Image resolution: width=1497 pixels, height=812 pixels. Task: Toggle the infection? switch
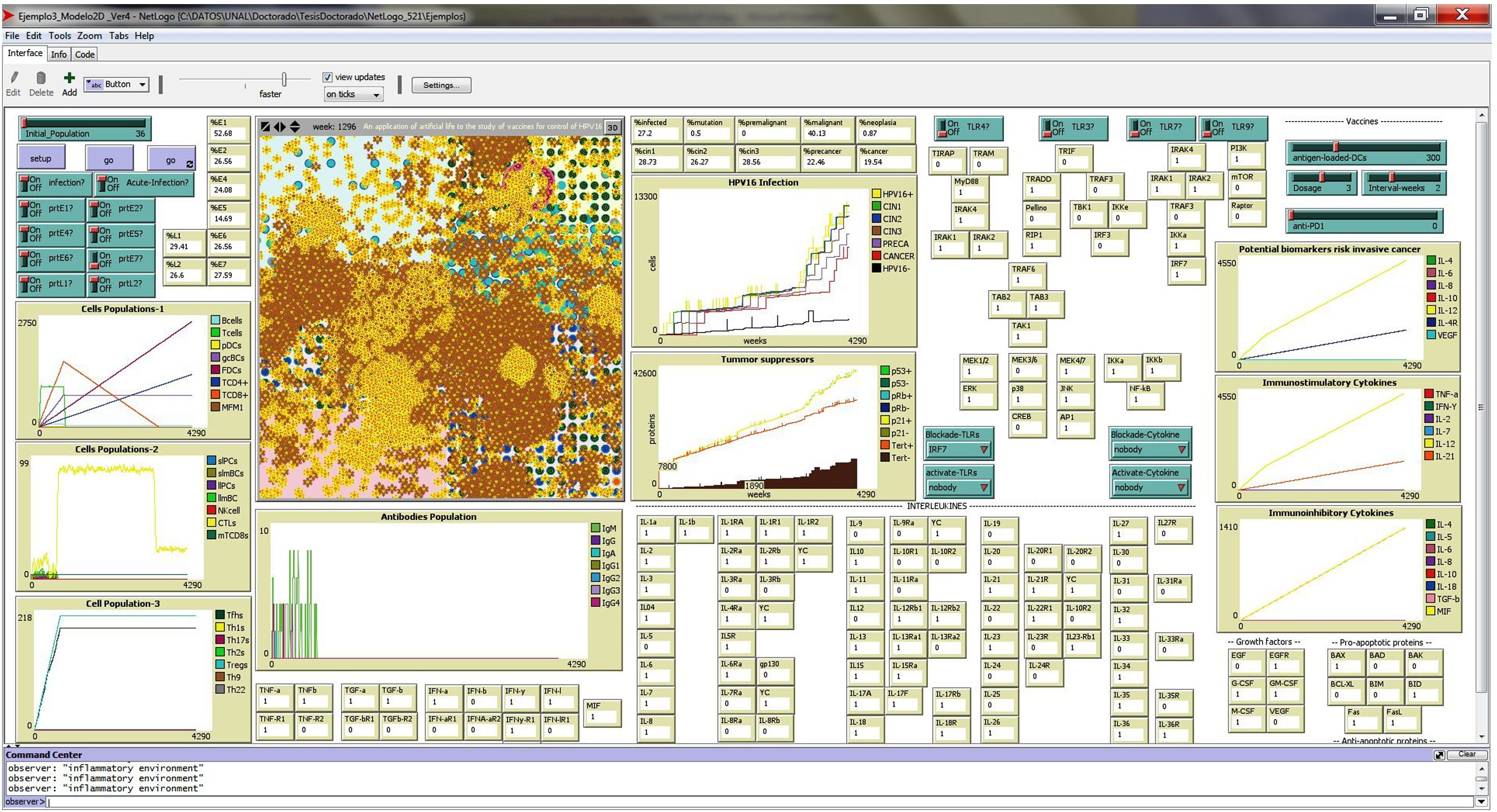(x=26, y=184)
